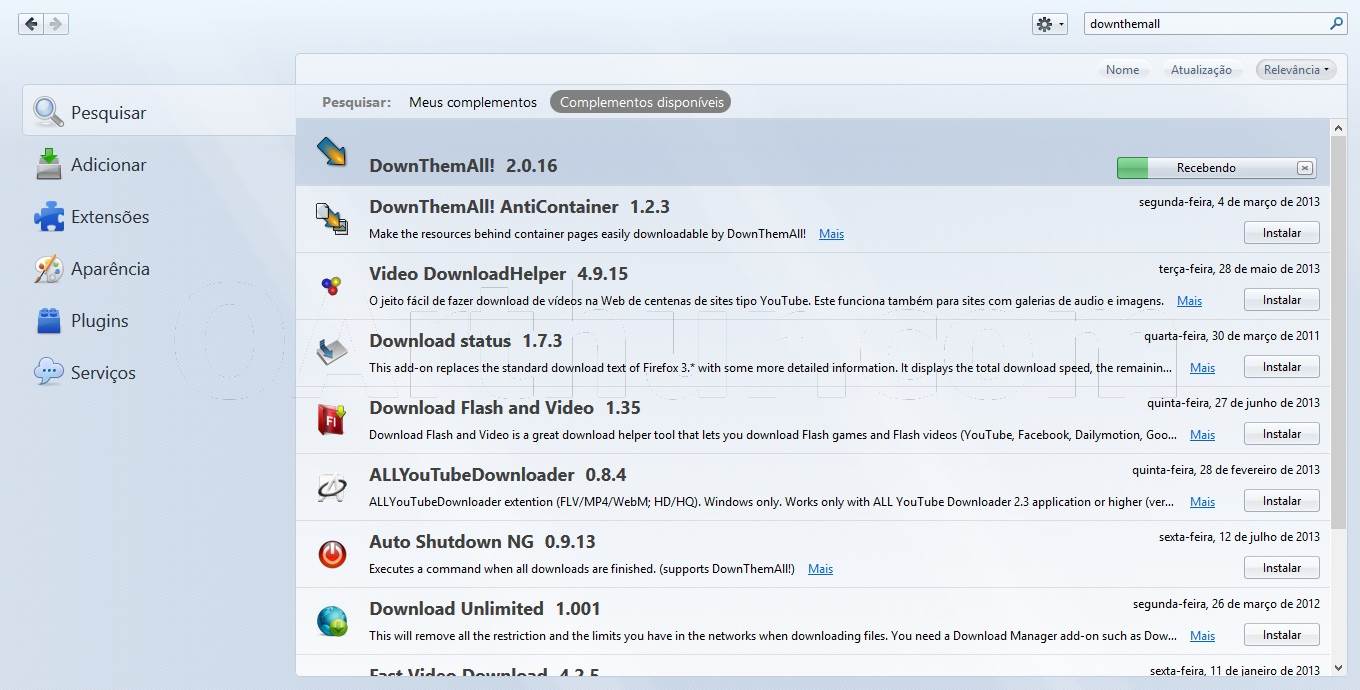Open the Relevância sort dropdown

[1296, 70]
